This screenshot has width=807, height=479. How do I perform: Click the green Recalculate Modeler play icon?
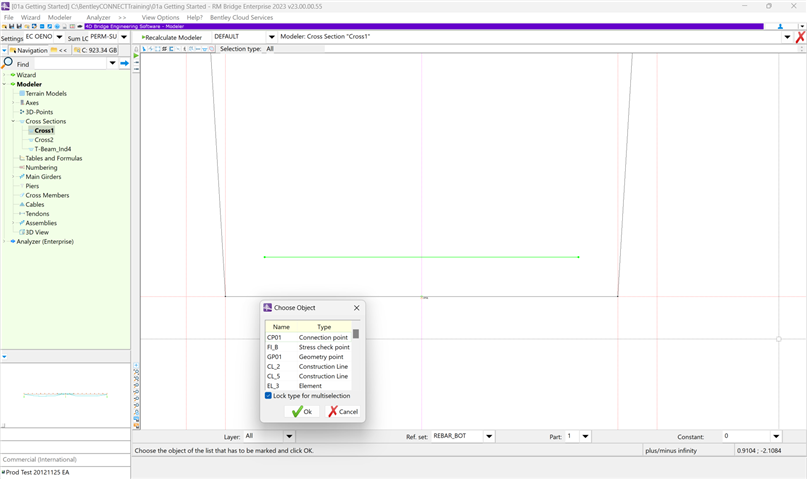[x=142, y=37]
